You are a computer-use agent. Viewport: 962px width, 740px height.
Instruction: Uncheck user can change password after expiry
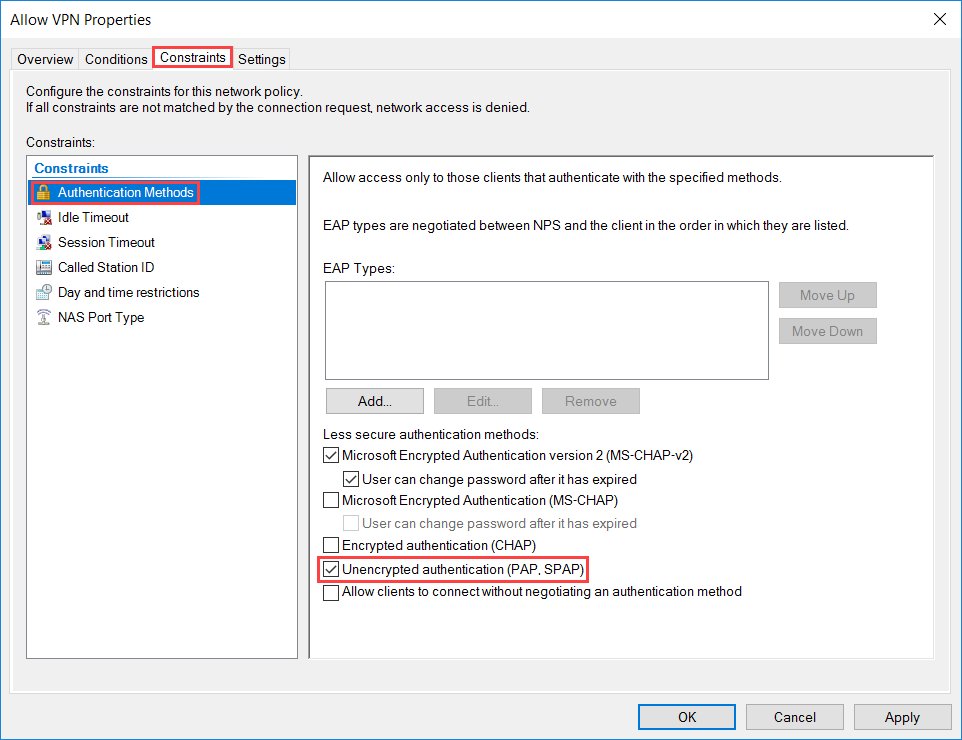[351, 479]
